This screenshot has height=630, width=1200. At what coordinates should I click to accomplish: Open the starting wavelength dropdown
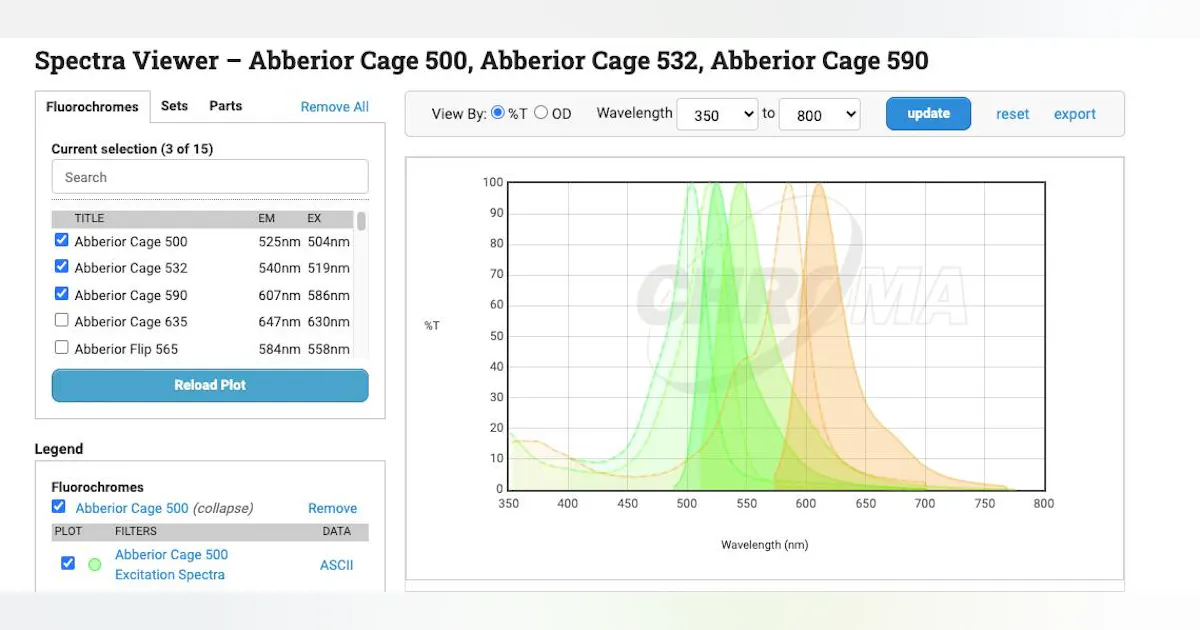point(717,114)
